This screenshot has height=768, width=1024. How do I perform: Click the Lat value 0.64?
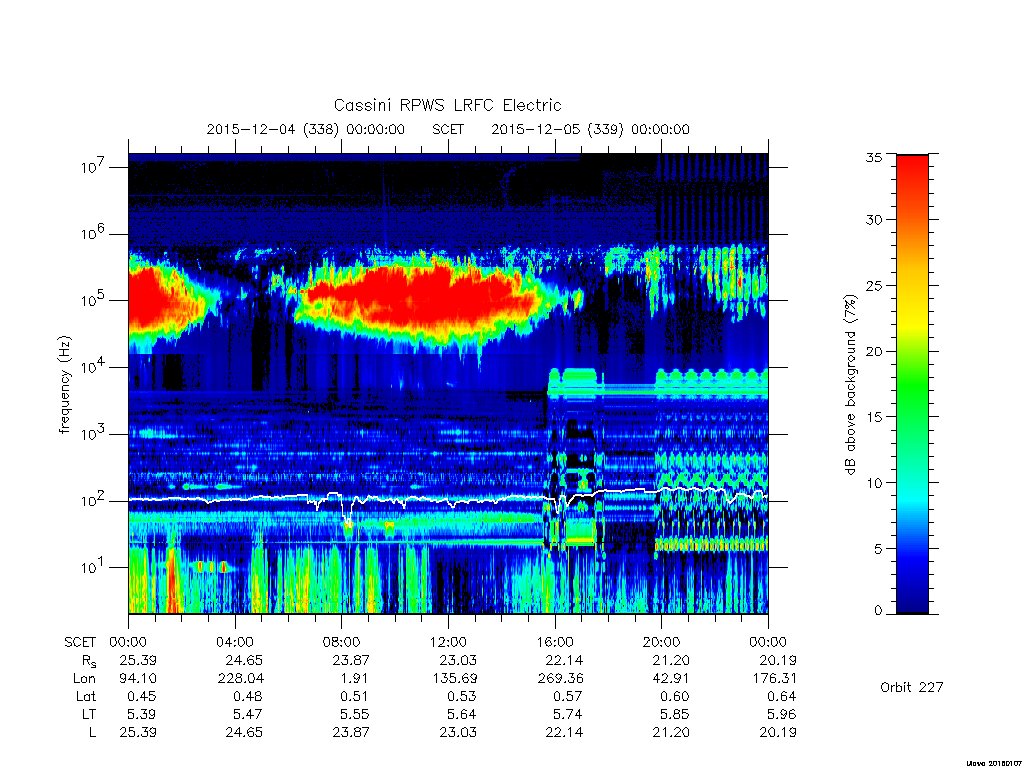[x=782, y=696]
